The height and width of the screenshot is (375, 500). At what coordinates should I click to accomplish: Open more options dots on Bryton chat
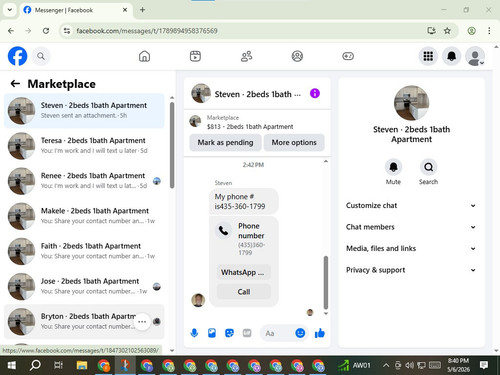[x=142, y=322]
